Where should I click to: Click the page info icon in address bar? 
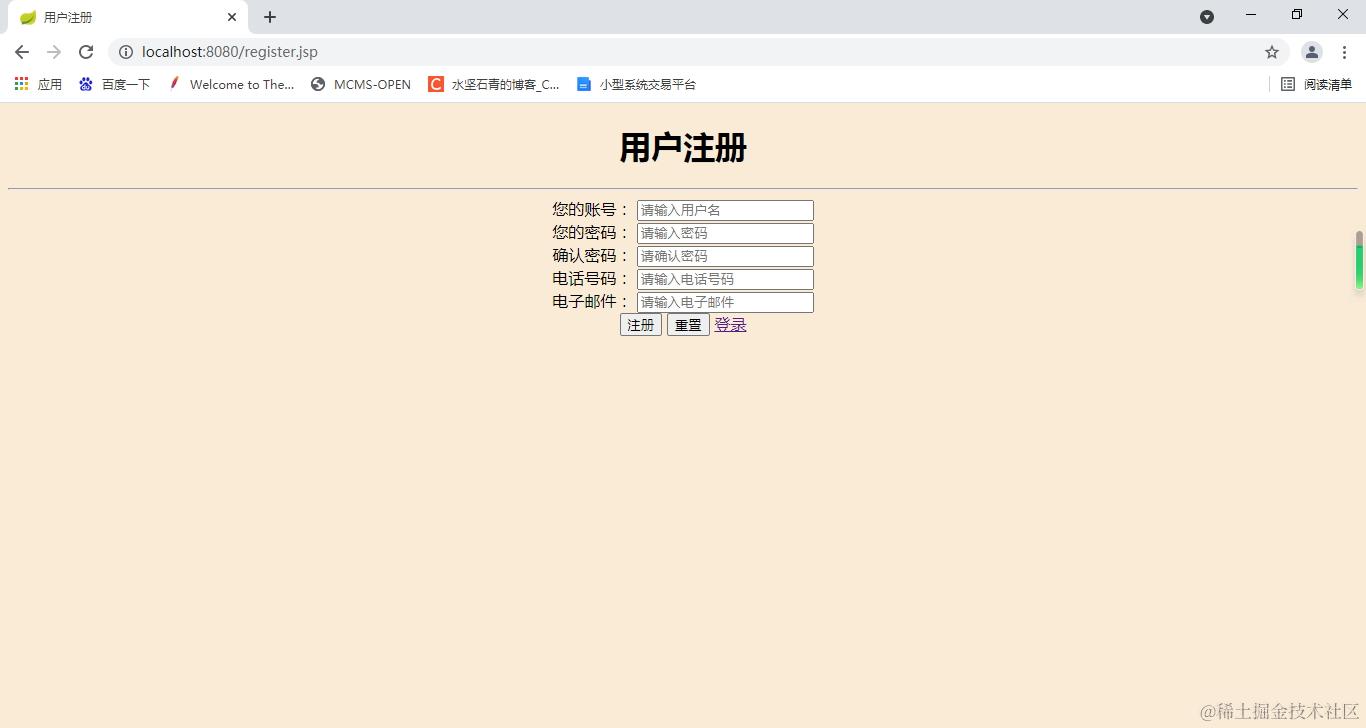(126, 51)
